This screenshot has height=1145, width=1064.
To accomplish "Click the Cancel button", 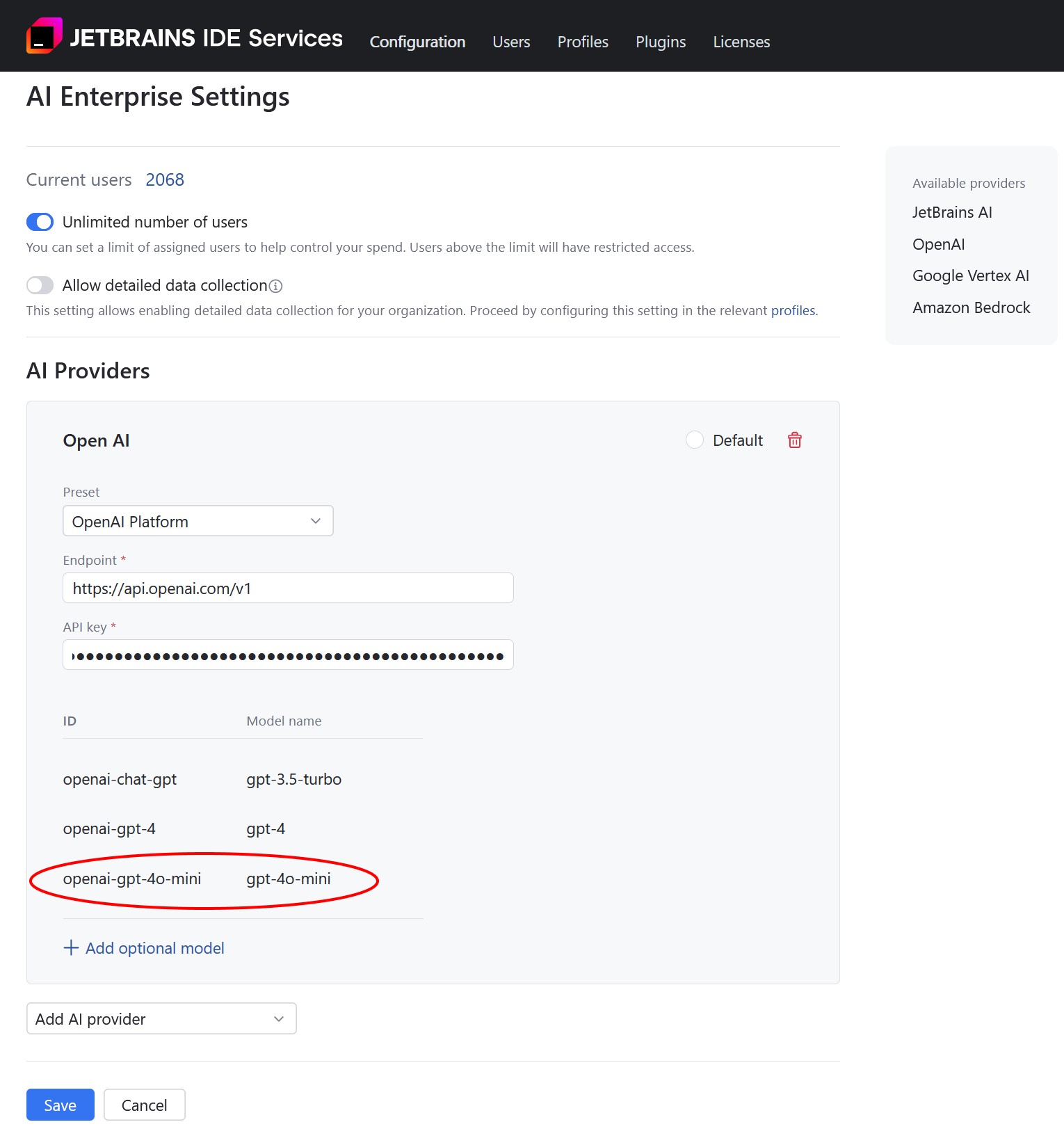I will point(144,1105).
